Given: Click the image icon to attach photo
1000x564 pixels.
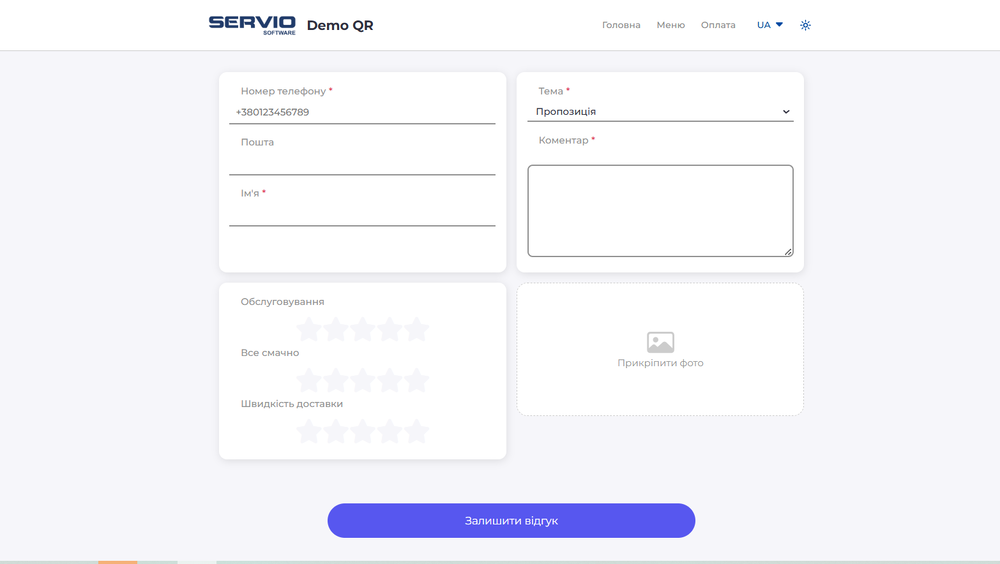Looking at the screenshot, I should point(660,342).
